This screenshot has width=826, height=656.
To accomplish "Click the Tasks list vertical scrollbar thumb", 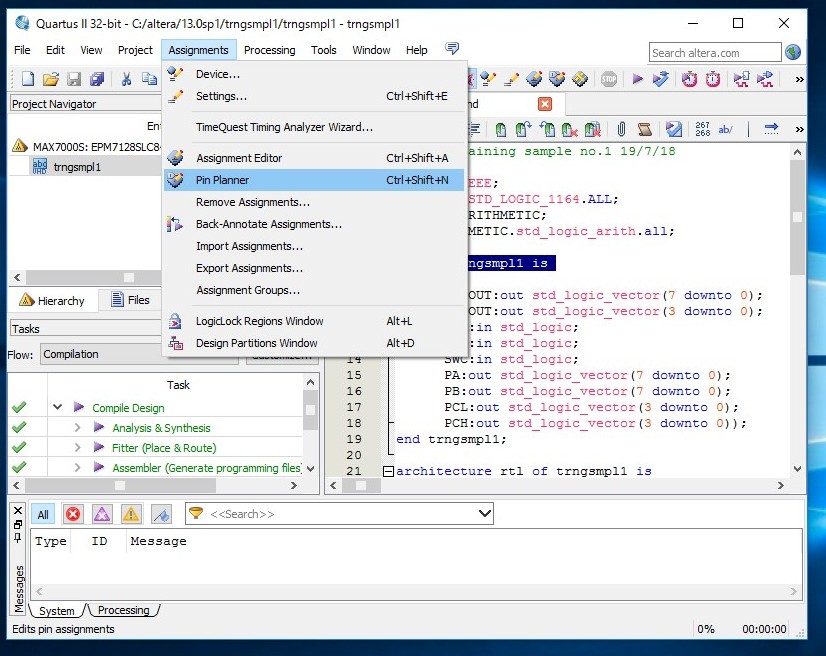I will tap(310, 410).
